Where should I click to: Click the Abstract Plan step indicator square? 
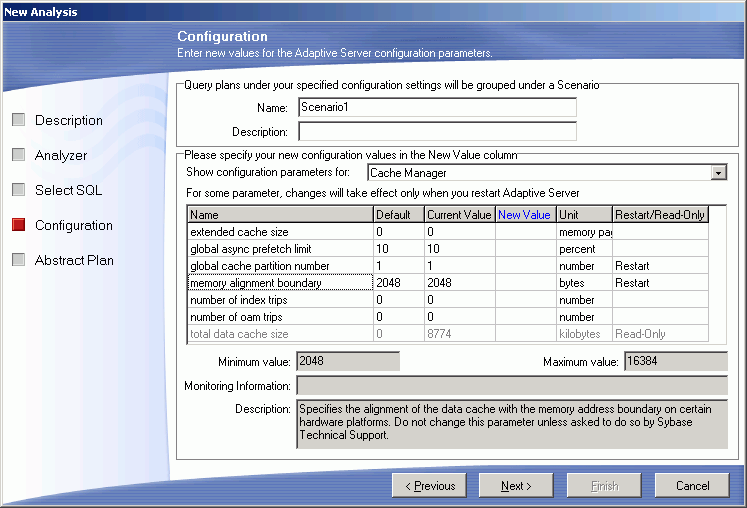pyautogui.click(x=18, y=260)
